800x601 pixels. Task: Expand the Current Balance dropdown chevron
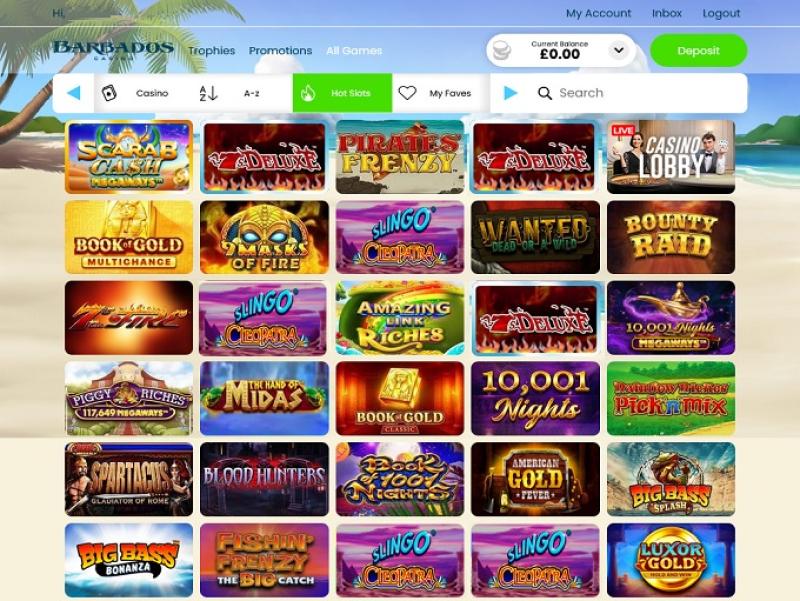point(618,50)
